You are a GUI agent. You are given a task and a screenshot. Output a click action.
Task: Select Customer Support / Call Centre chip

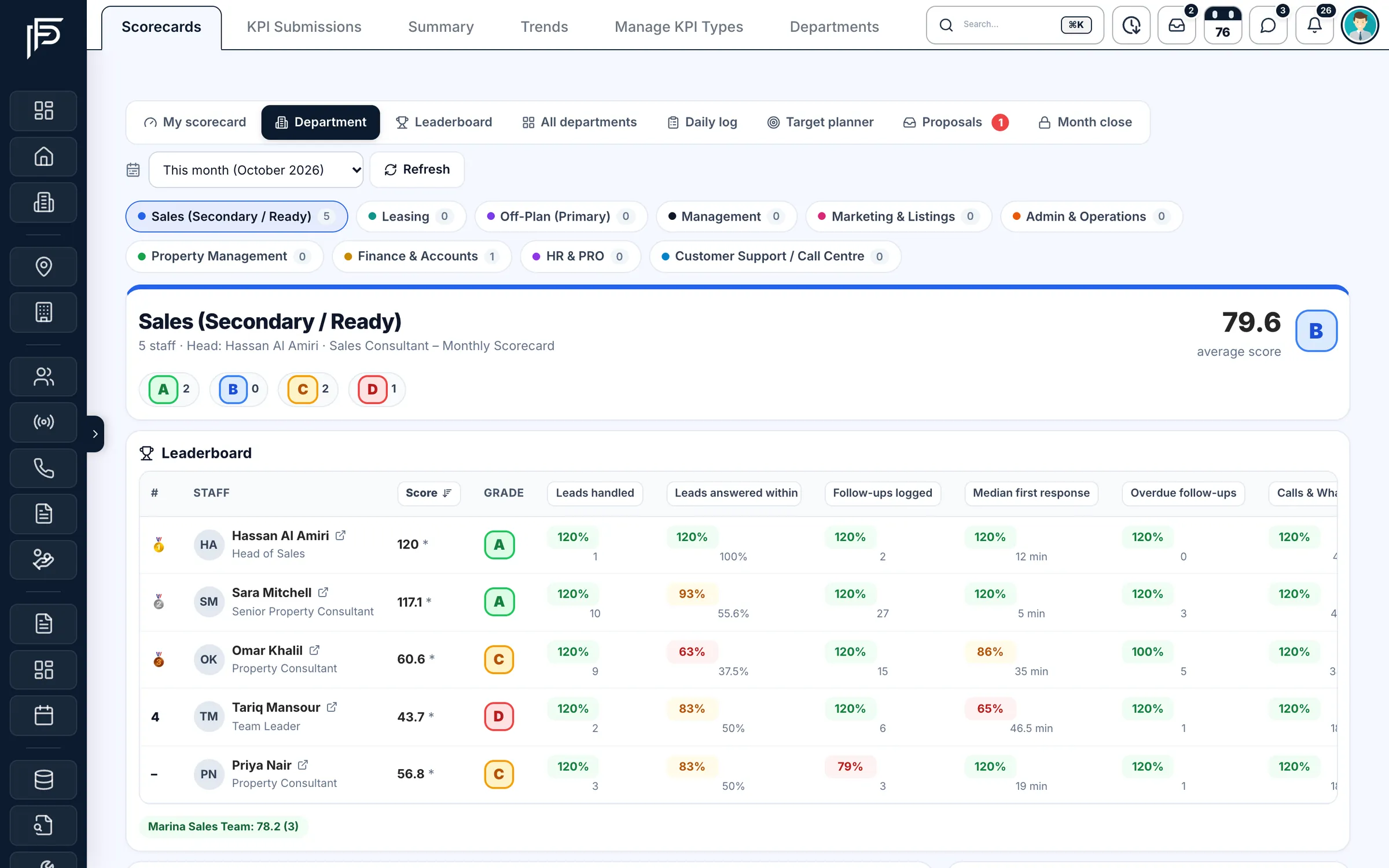coord(774,256)
